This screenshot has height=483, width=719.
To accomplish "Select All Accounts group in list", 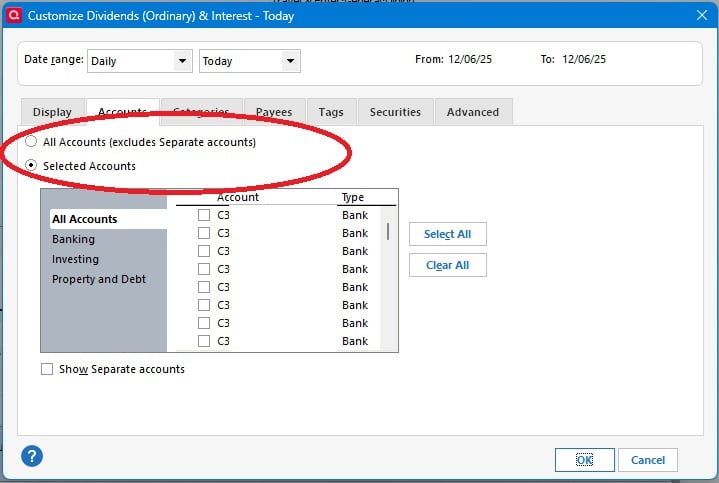I will (x=108, y=219).
